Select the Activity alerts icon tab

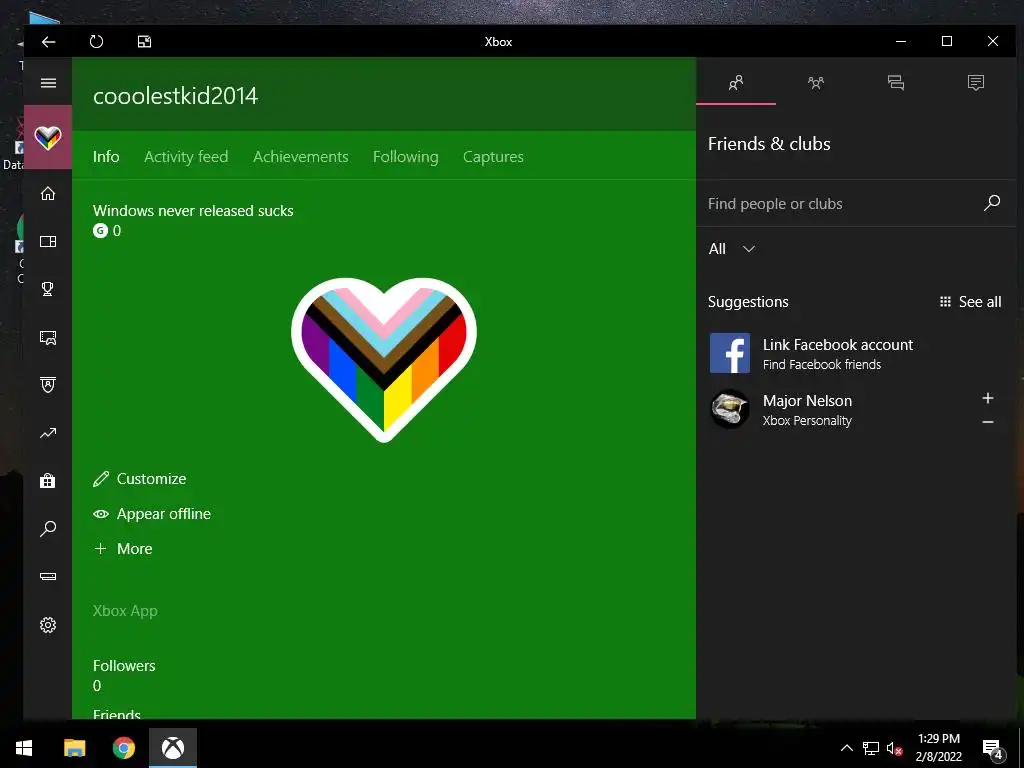pos(976,83)
